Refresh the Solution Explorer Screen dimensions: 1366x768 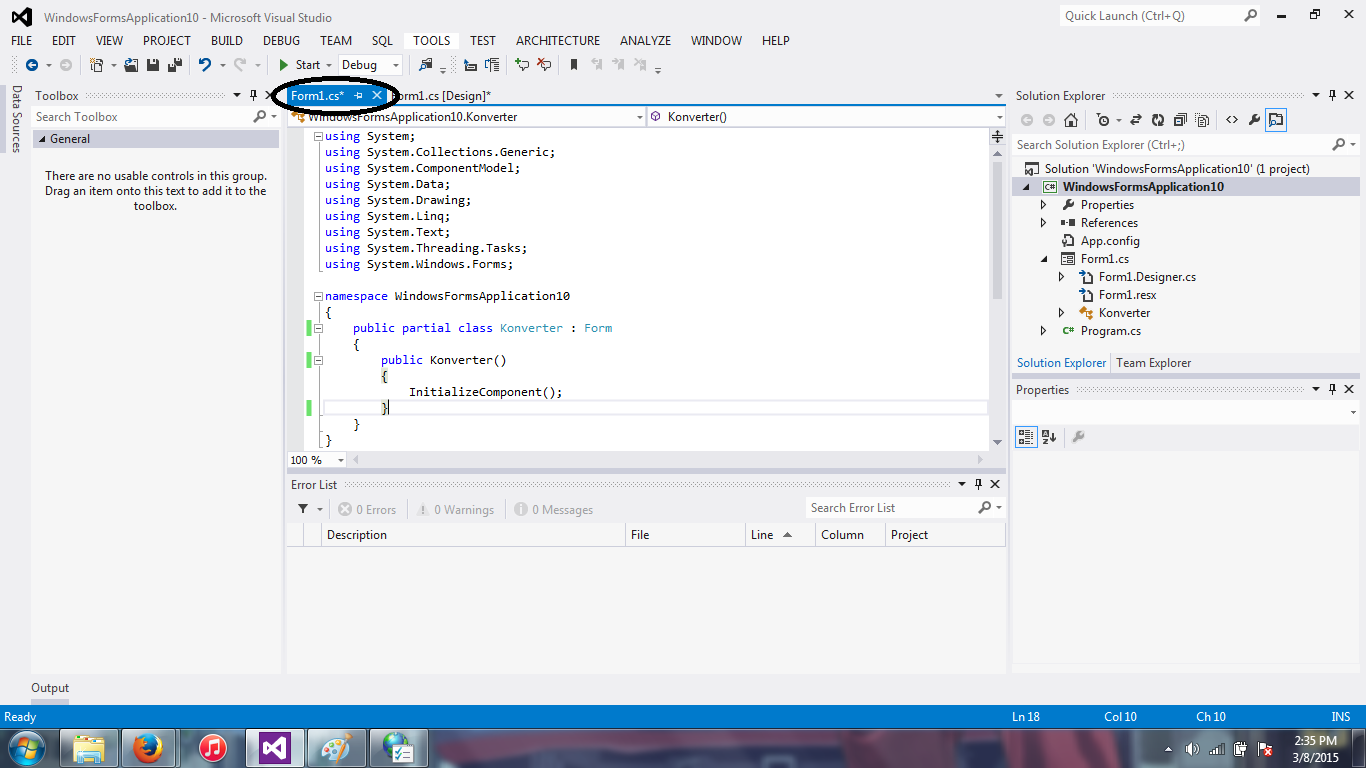[1158, 120]
